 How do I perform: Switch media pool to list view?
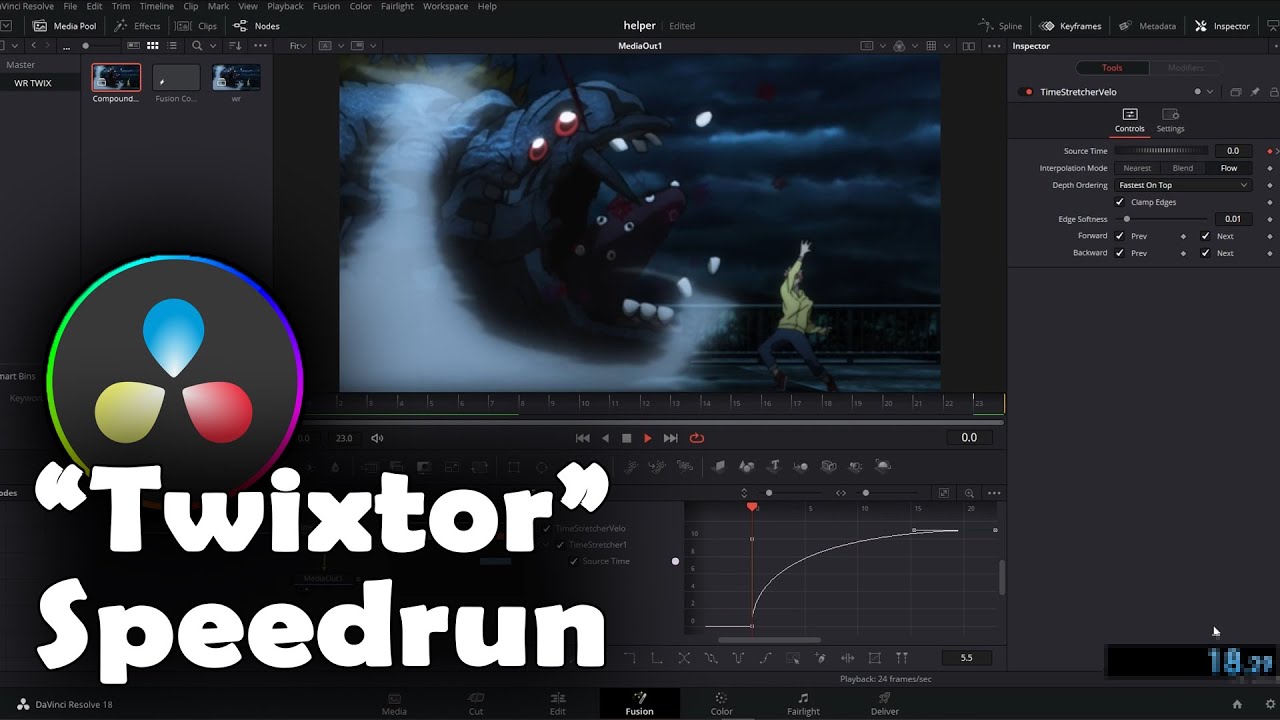[x=172, y=46]
